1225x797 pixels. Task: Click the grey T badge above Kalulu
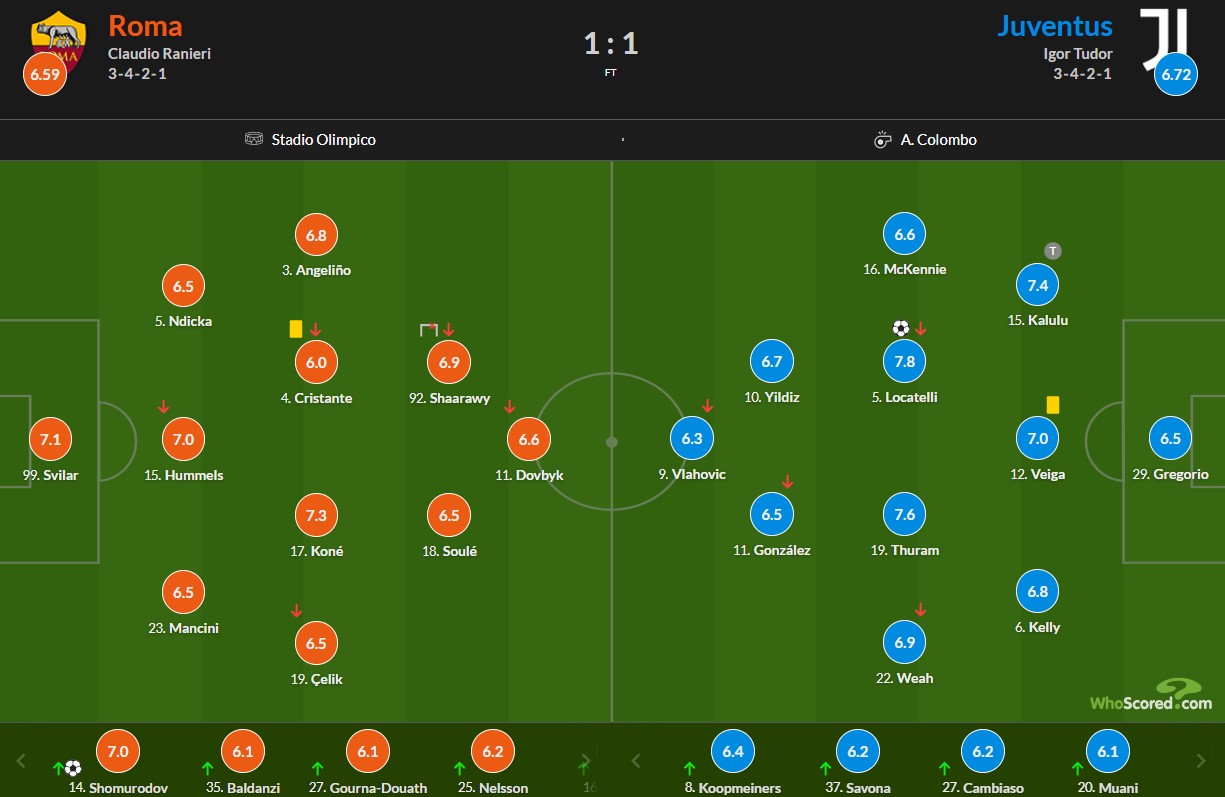(x=1051, y=250)
